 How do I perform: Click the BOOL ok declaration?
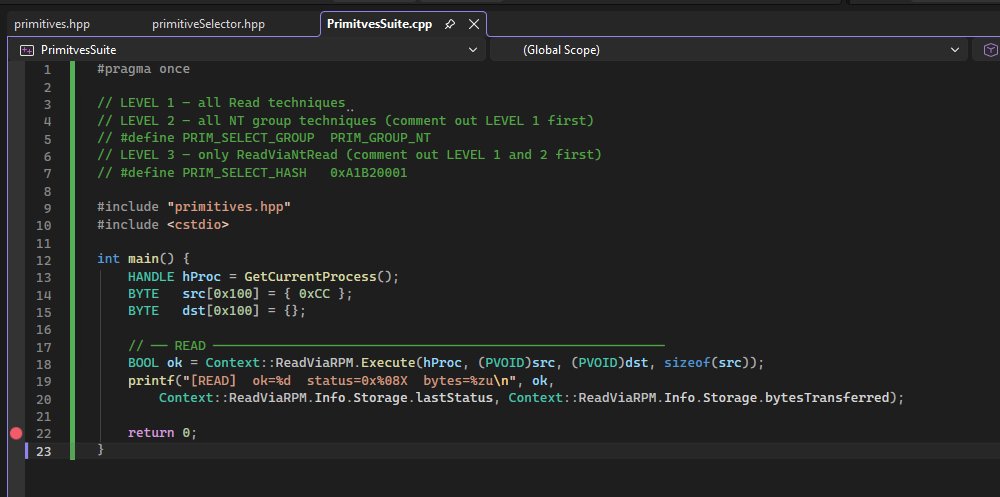tap(155, 363)
